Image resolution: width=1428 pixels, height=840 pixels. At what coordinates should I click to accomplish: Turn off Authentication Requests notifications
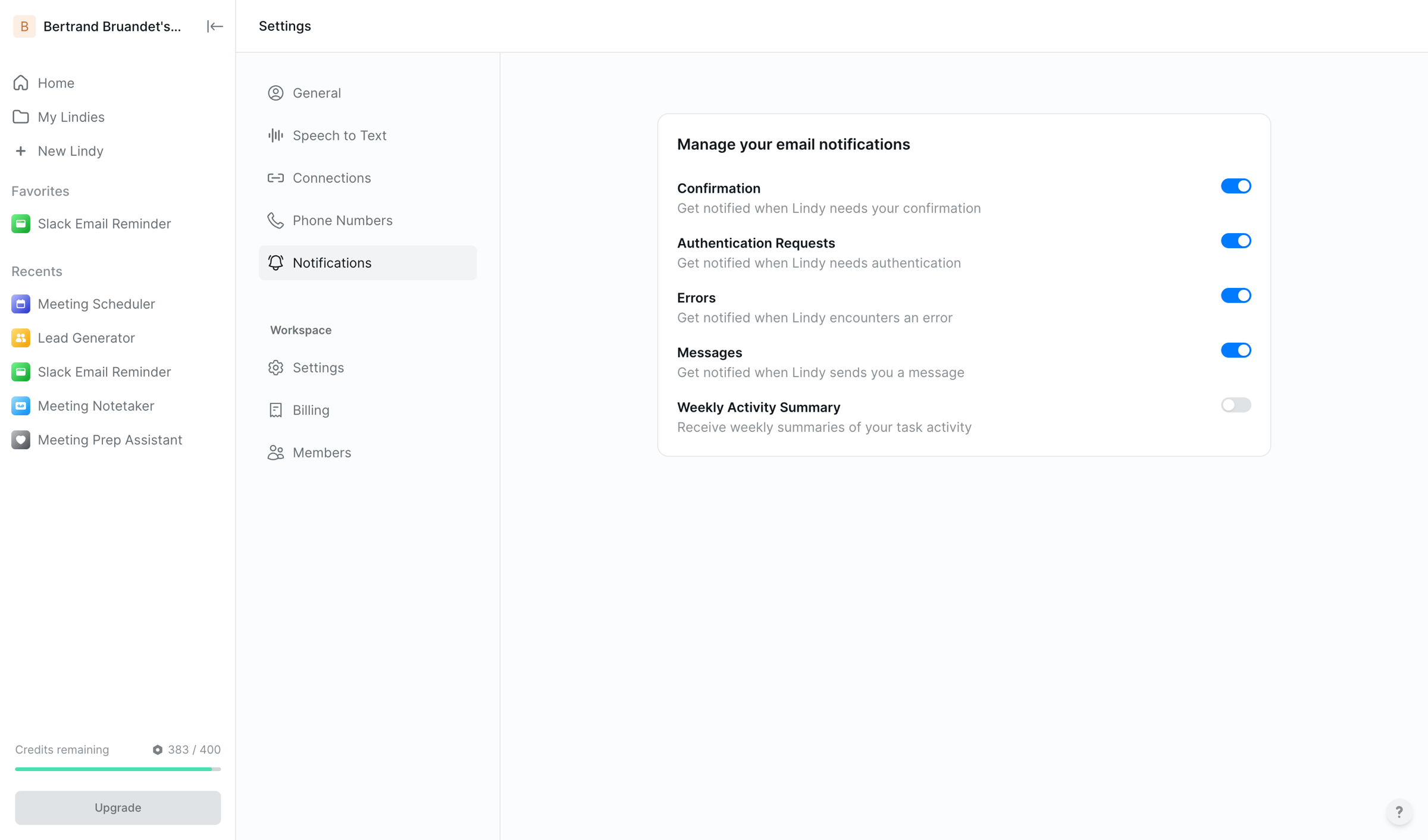[x=1236, y=241]
